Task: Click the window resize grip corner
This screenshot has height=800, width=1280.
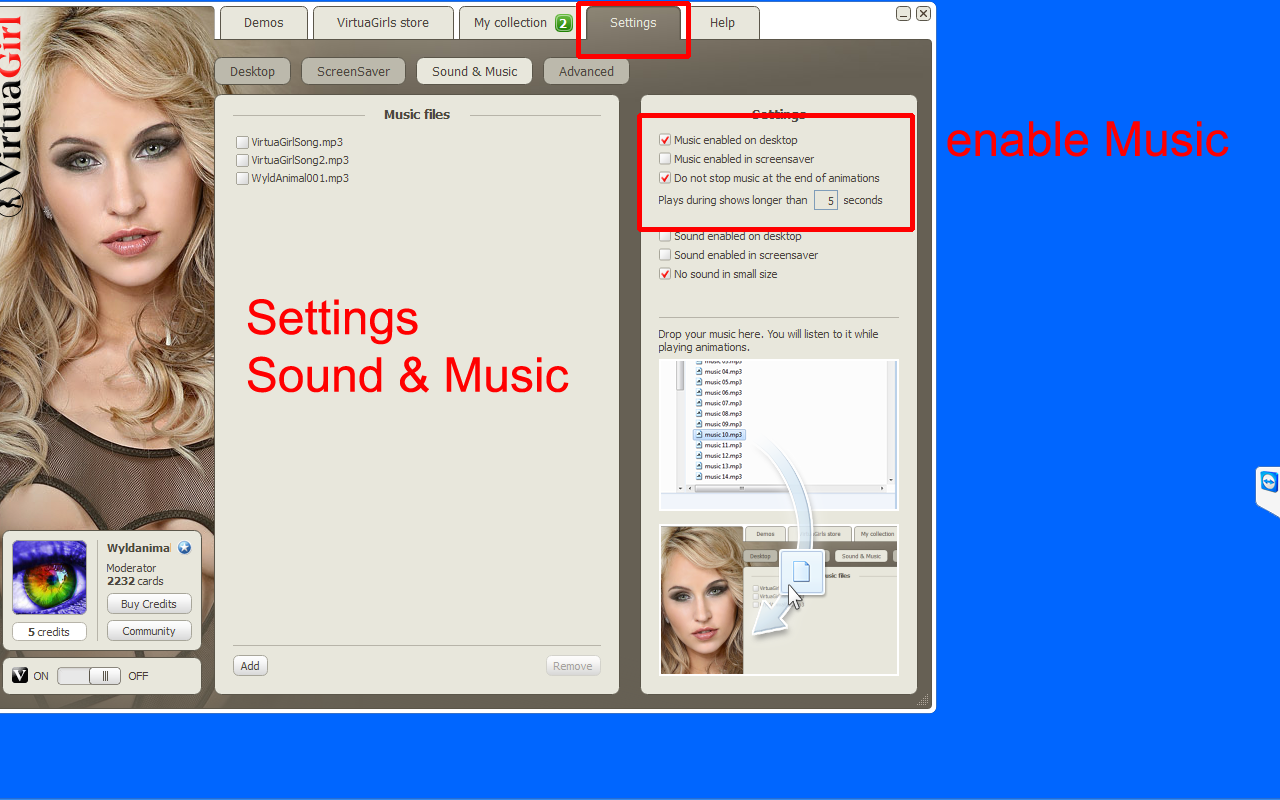Action: (923, 701)
